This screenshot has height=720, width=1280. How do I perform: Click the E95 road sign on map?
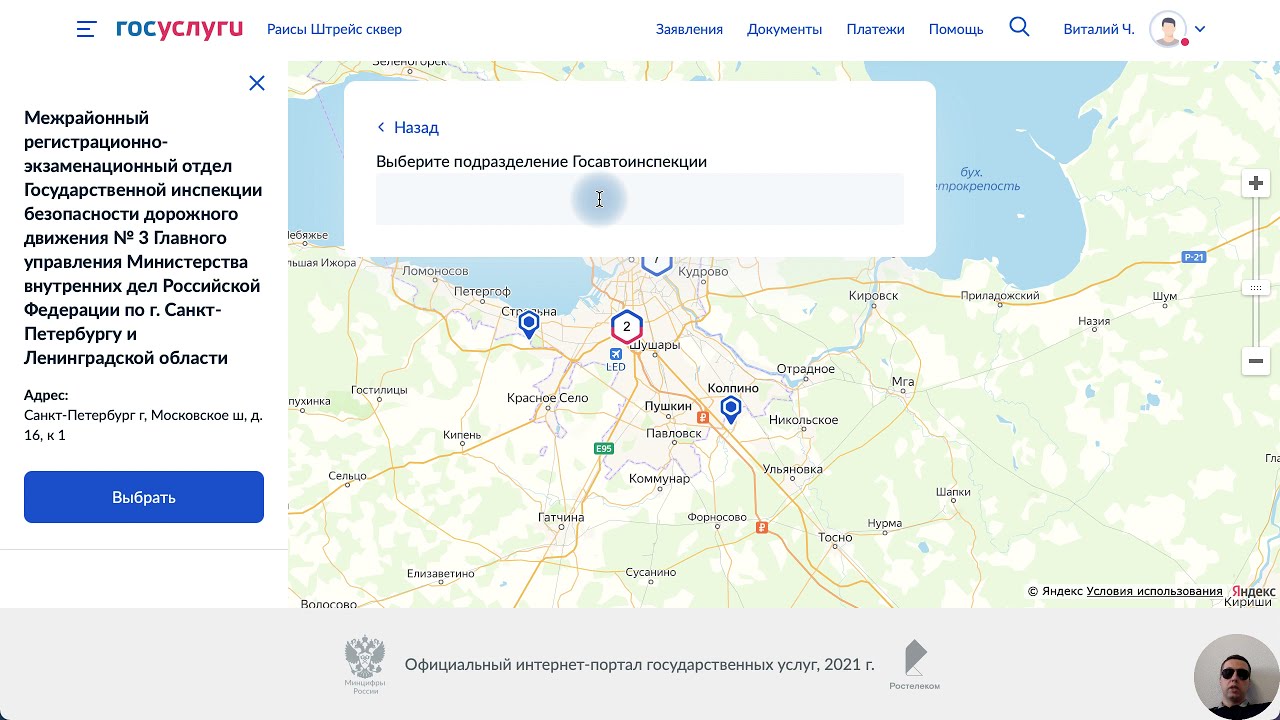tap(603, 449)
